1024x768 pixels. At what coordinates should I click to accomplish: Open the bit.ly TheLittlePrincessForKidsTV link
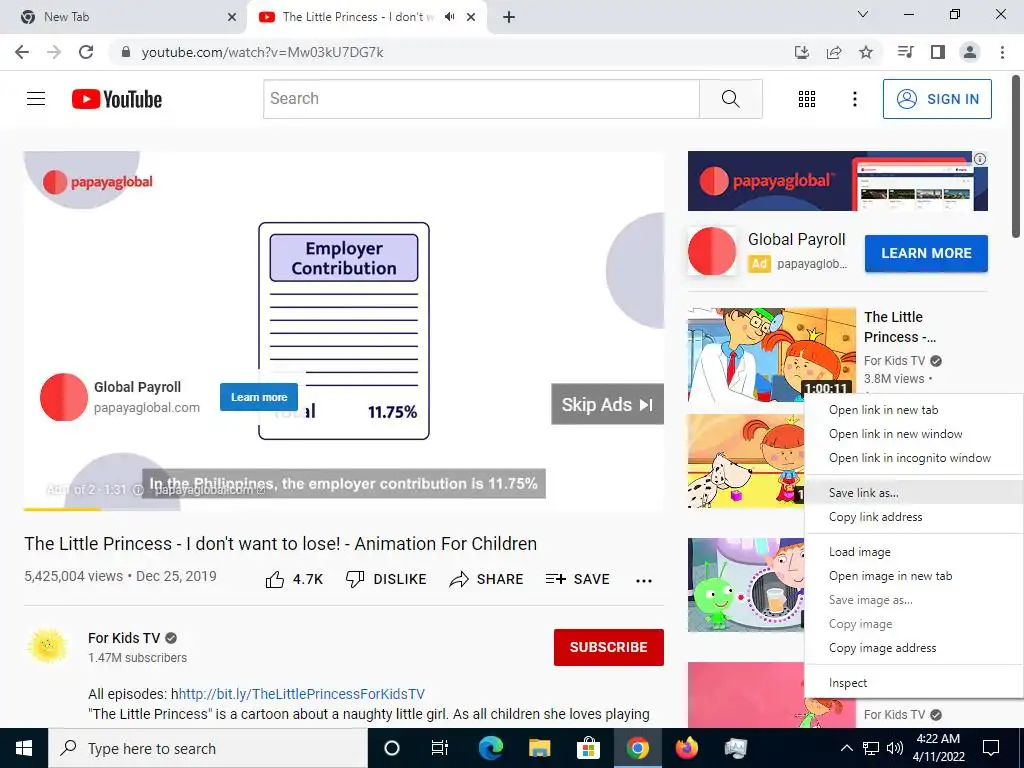[302, 694]
